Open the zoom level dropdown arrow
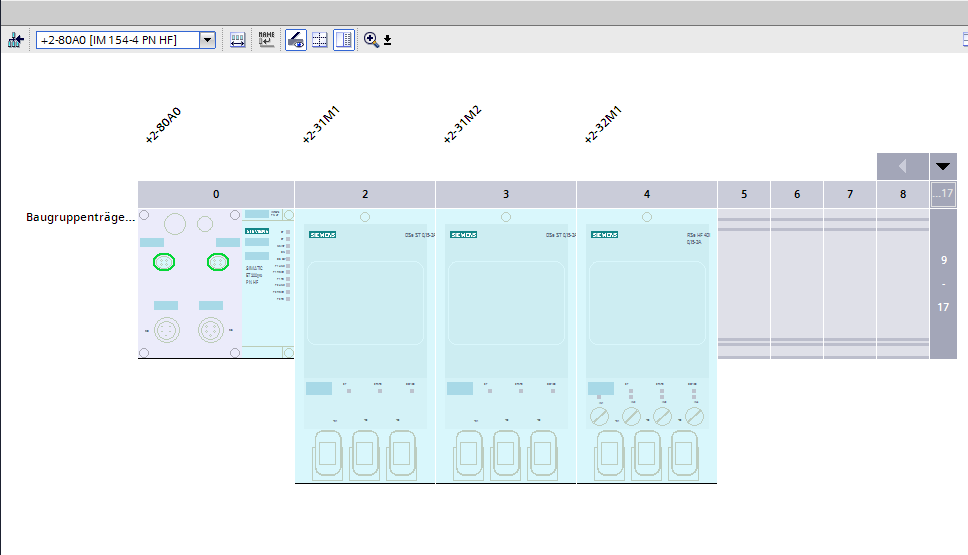 (x=388, y=41)
